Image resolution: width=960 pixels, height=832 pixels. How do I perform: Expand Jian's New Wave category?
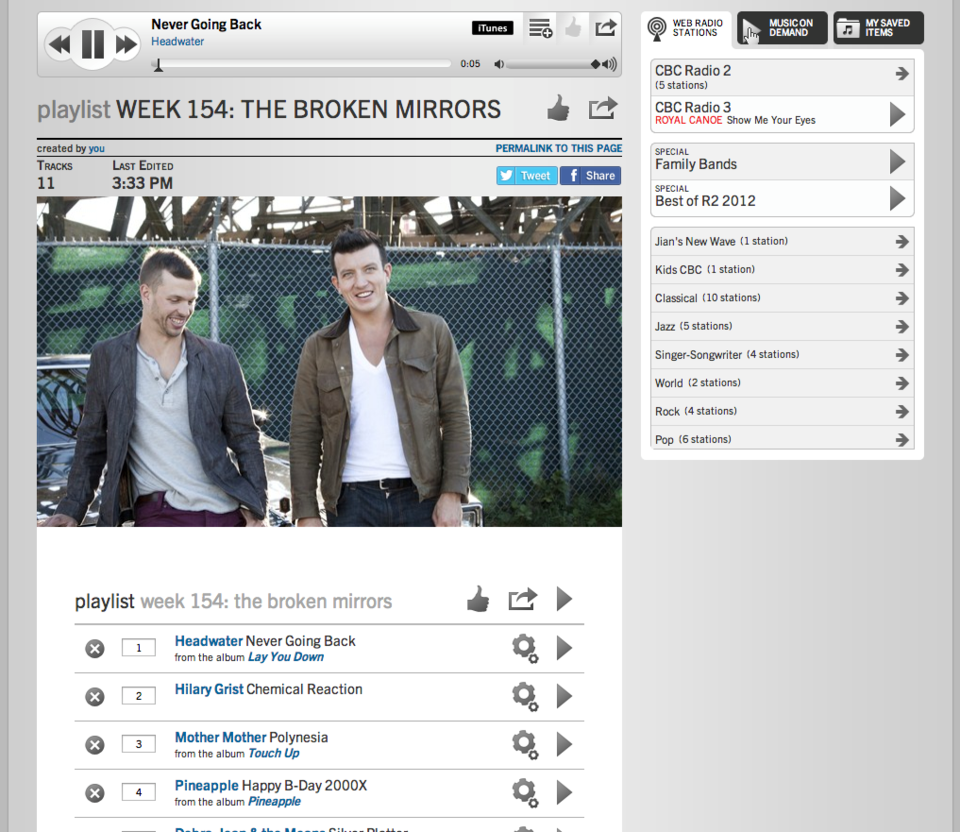point(782,241)
